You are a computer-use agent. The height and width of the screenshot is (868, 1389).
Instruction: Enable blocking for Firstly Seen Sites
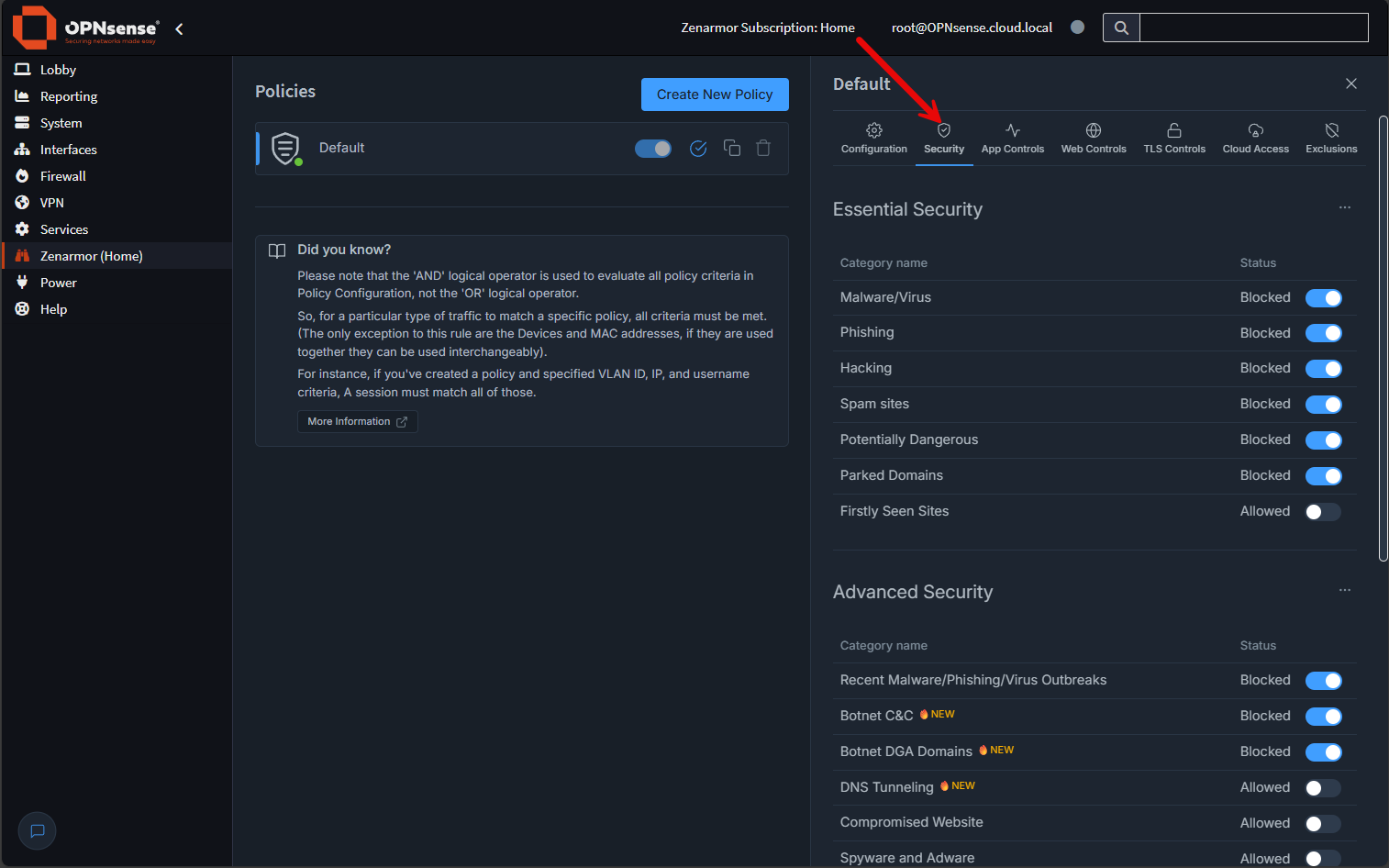(1323, 511)
